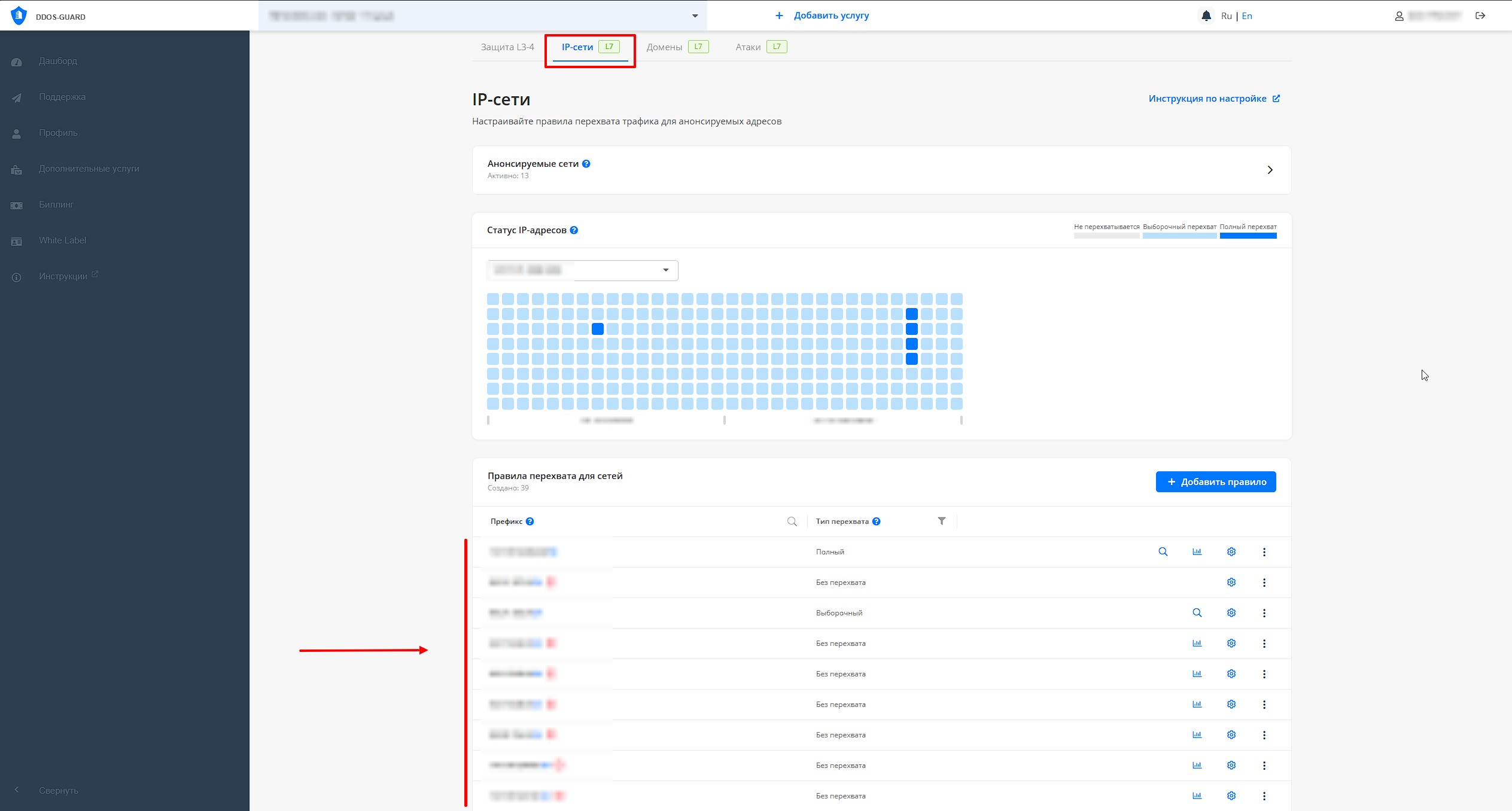
Task: Click the Активно: 13 label
Action: tap(507, 176)
